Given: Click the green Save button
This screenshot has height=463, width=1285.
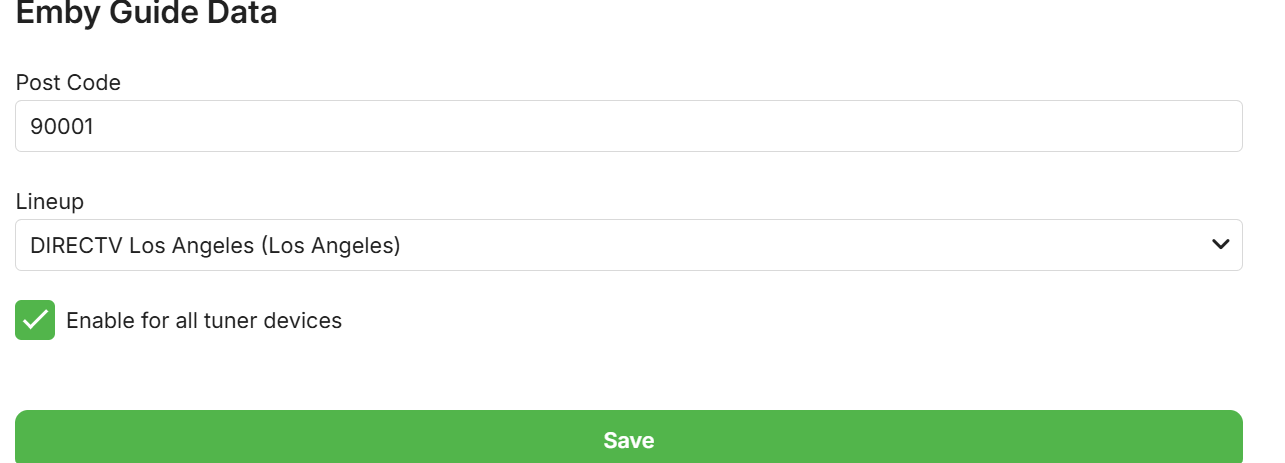Looking at the screenshot, I should pyautogui.click(x=628, y=438).
